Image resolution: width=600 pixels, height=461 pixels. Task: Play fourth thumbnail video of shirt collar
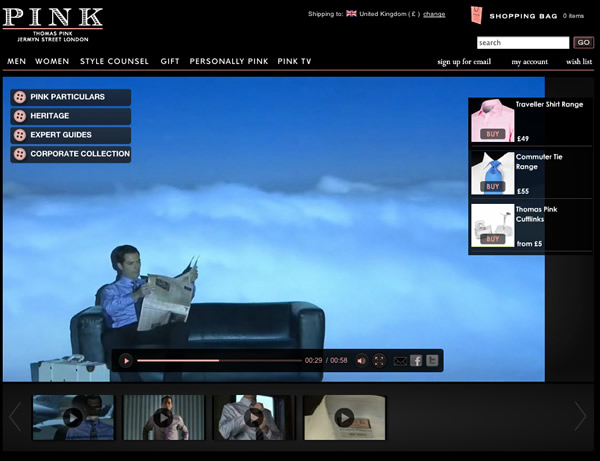344,417
